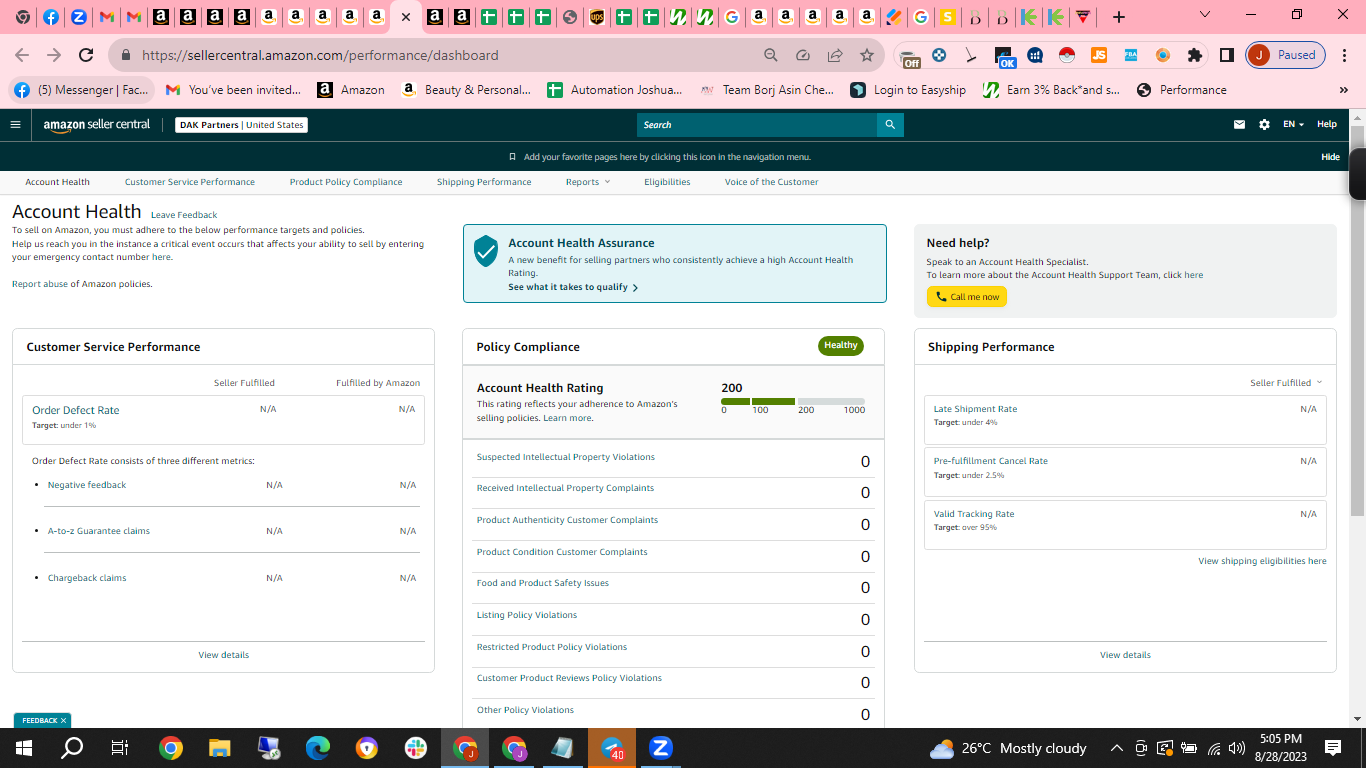
Task: Open the Leave Feedback link
Action: point(184,215)
